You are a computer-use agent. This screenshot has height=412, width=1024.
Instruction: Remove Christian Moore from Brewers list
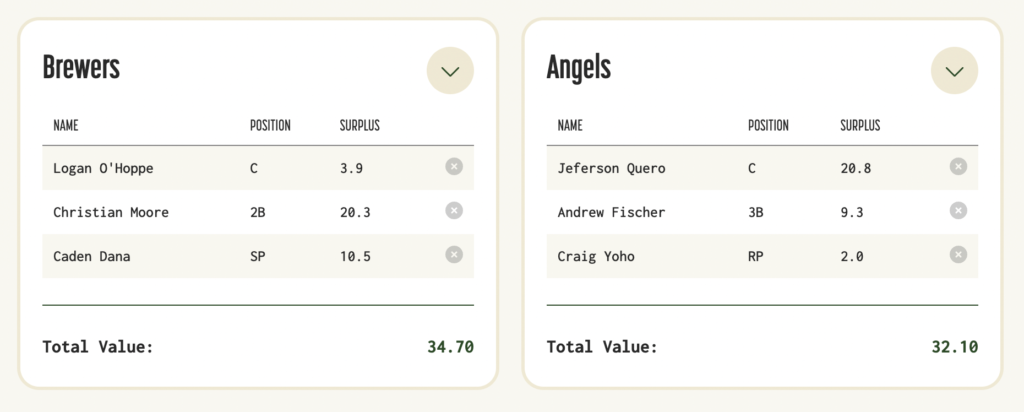point(454,211)
